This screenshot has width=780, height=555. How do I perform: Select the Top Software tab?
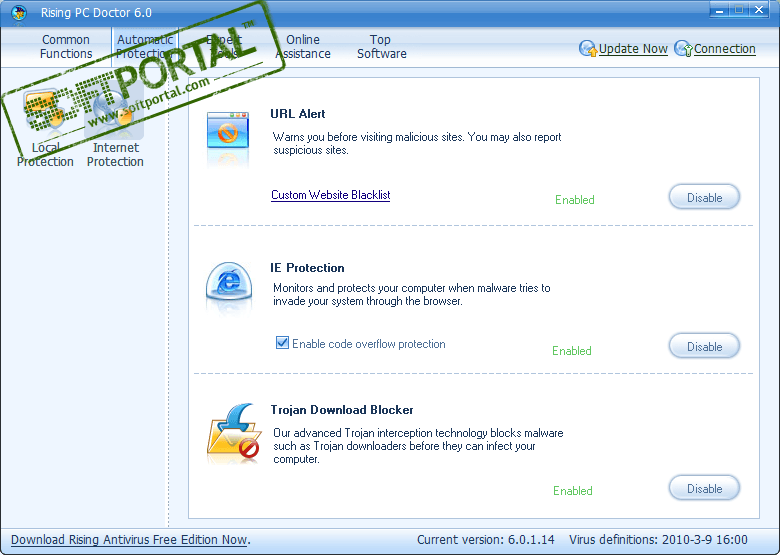point(382,47)
